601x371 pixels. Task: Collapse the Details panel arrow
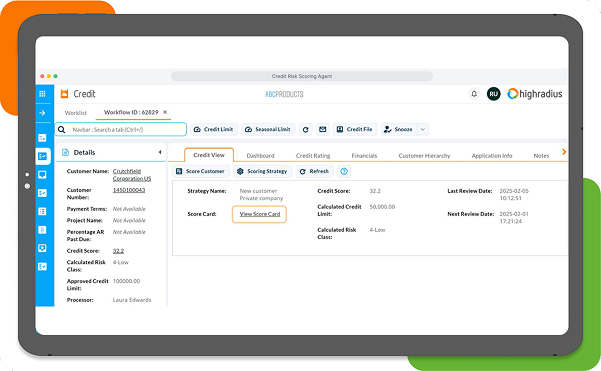160,153
